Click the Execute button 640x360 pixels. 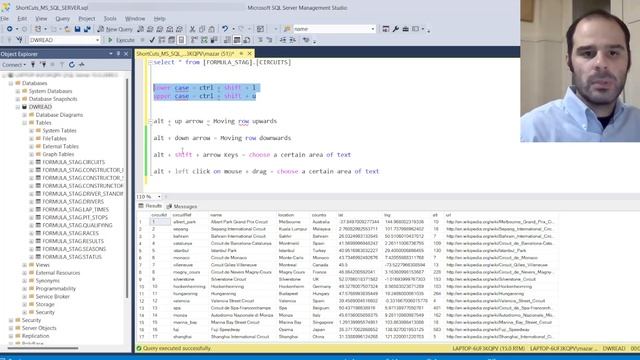(121, 40)
